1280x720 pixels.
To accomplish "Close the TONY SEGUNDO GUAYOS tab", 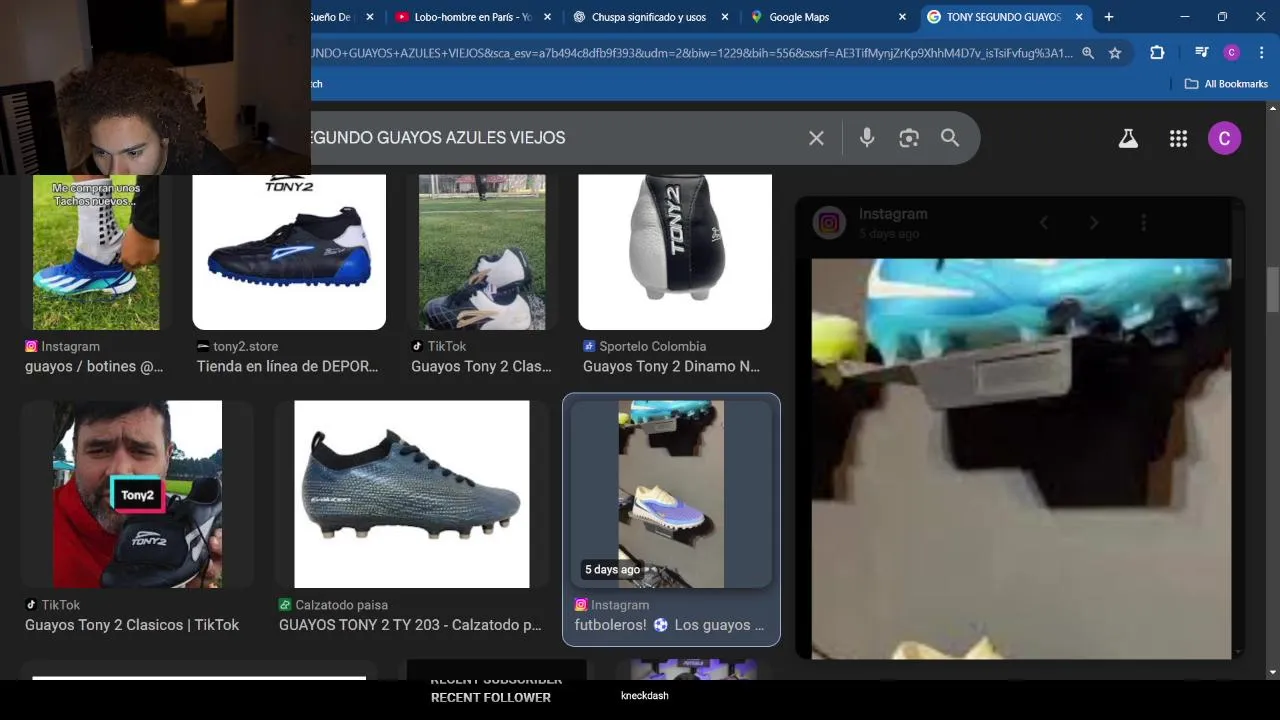I will [x=1079, y=17].
